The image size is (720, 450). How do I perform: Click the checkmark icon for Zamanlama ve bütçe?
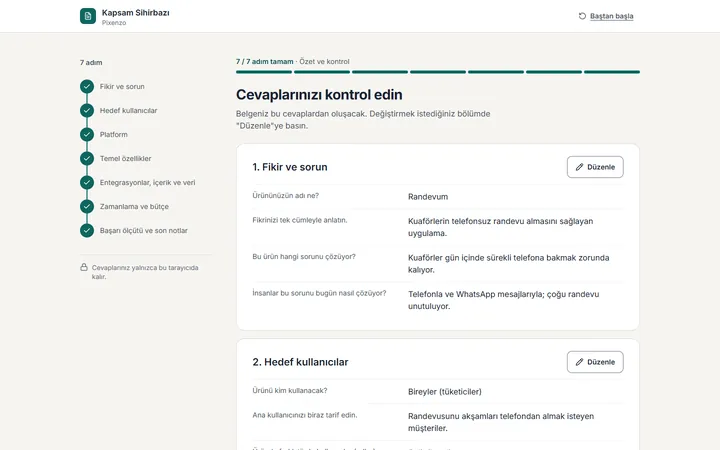pos(87,207)
